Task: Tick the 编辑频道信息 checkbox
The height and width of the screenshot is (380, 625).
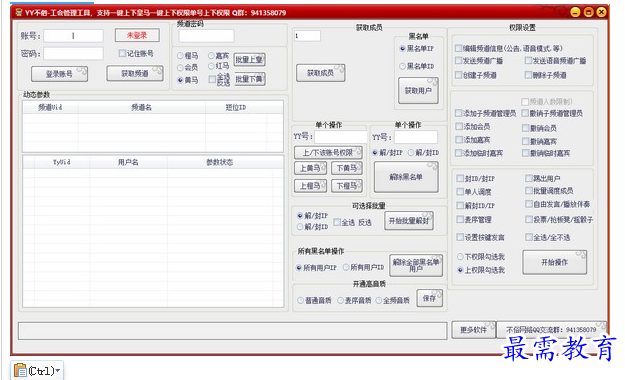Action: [459, 48]
